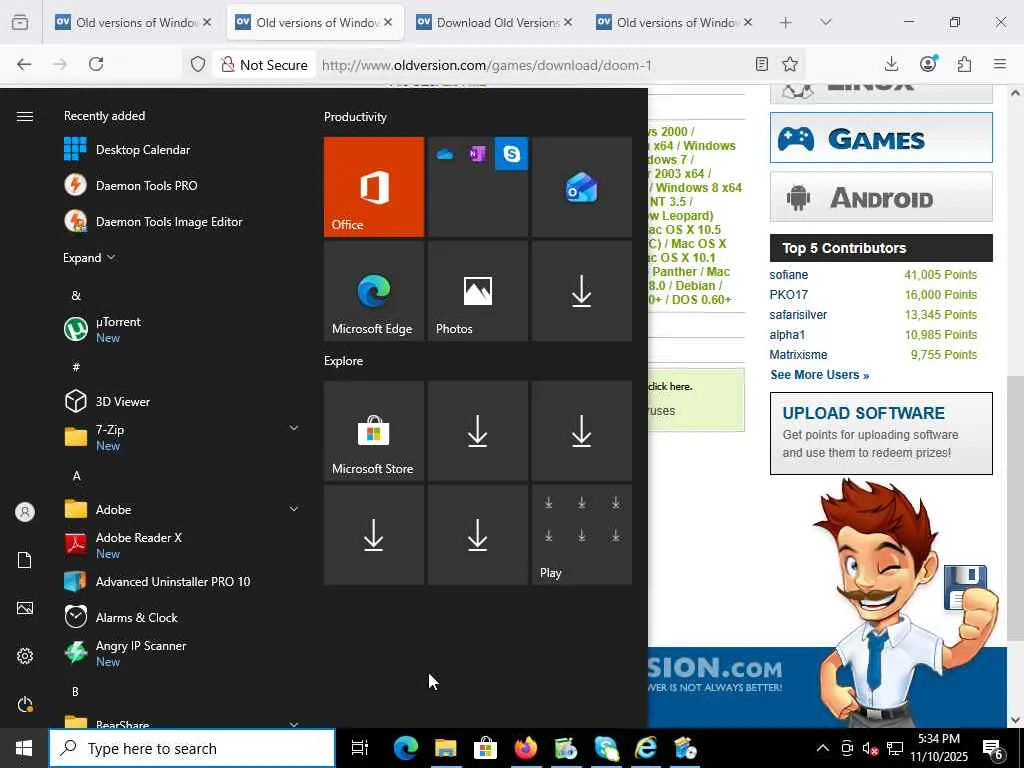Open File Explorer from the taskbar
This screenshot has height=768, width=1024.
click(446, 748)
